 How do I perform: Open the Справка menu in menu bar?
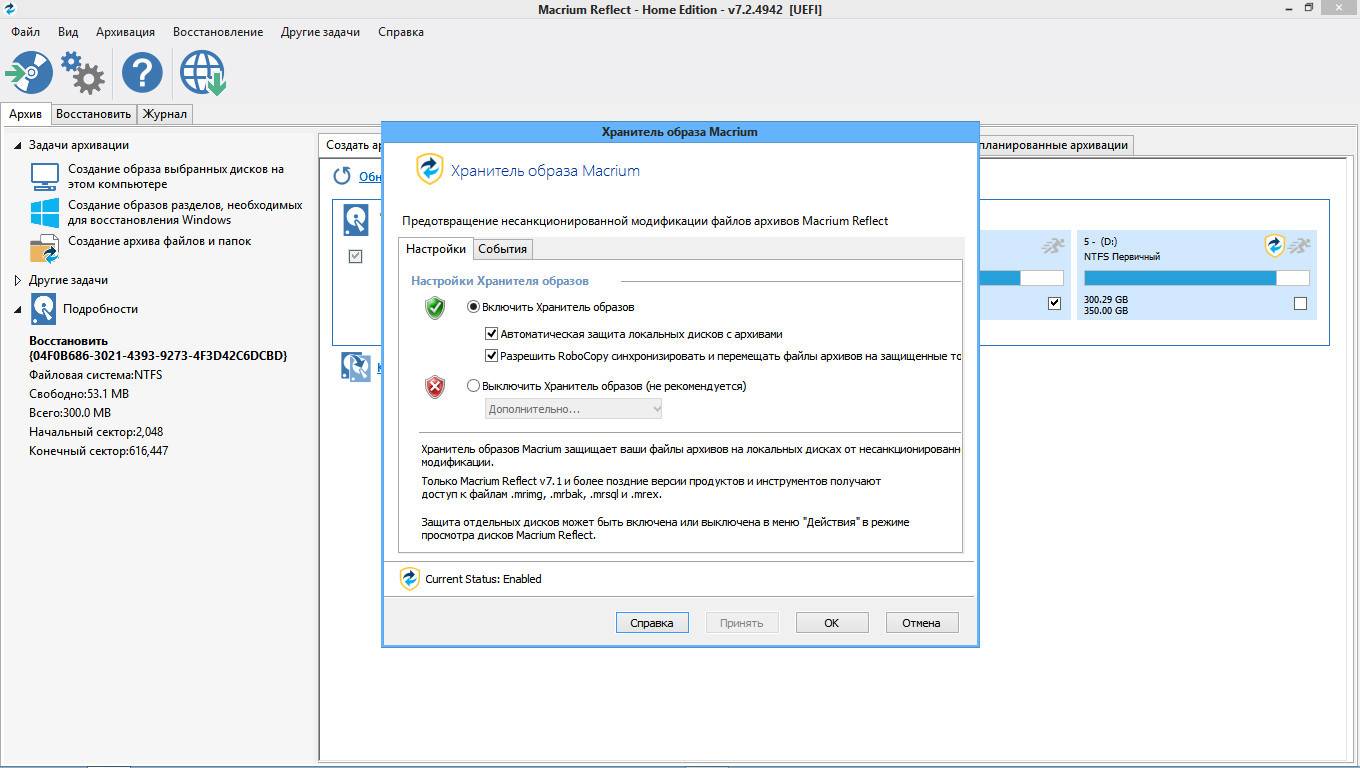[x=401, y=32]
